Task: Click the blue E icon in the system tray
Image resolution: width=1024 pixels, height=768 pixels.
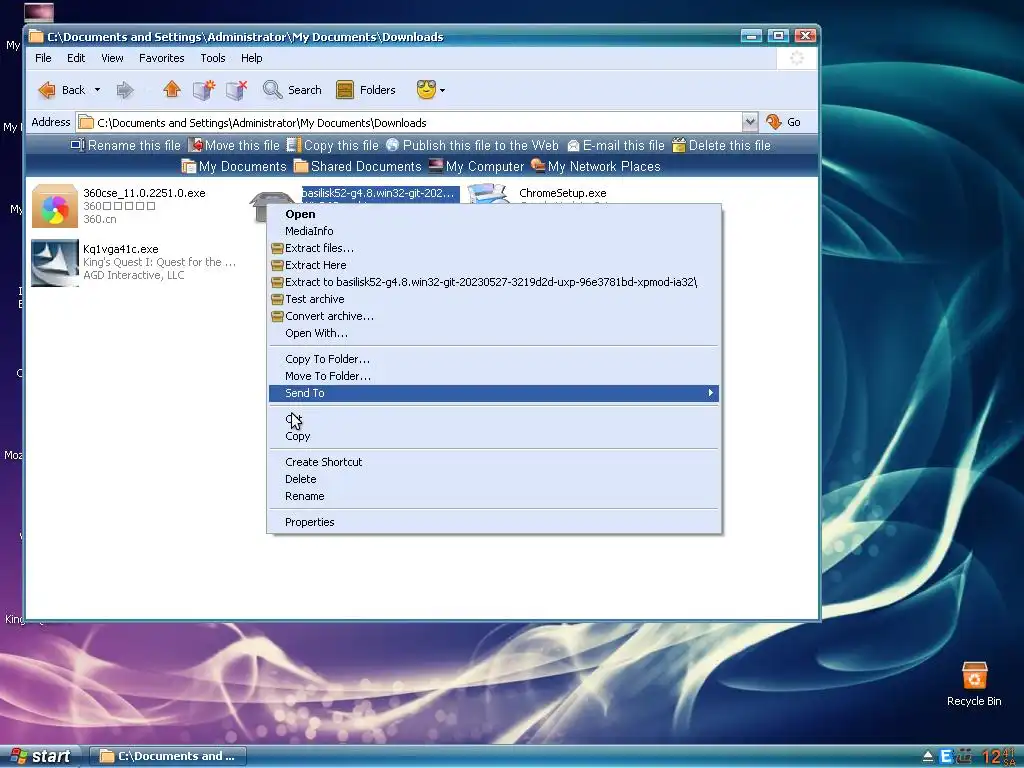Action: point(946,757)
